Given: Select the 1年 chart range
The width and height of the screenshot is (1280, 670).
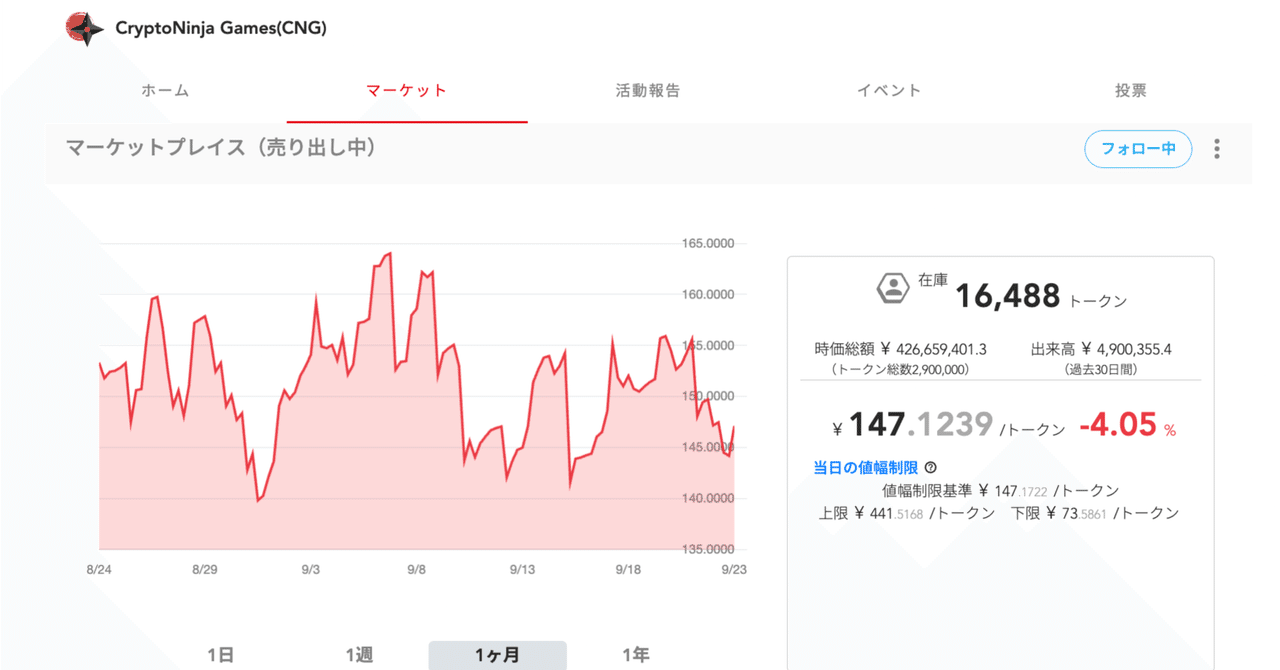Looking at the screenshot, I should (636, 655).
